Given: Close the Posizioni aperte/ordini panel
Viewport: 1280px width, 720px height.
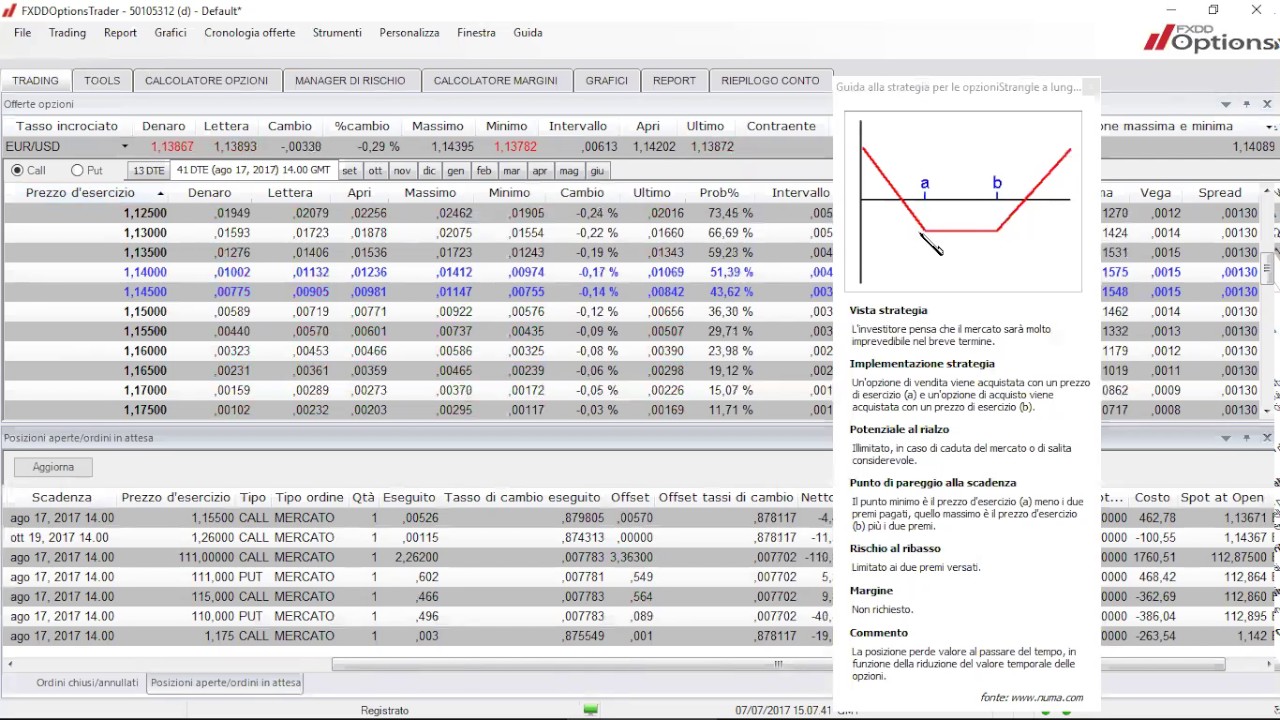Looking at the screenshot, I should point(1267,438).
